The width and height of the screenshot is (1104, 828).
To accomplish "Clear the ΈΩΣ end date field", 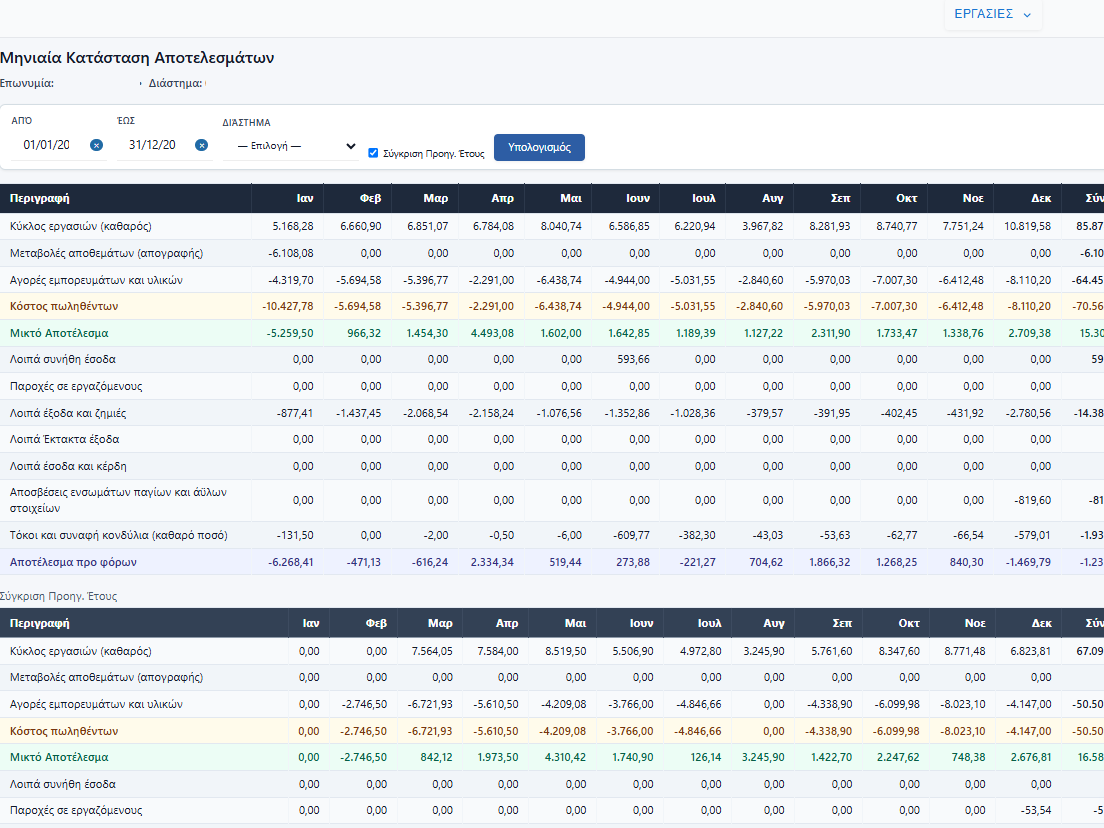I will click(201, 145).
